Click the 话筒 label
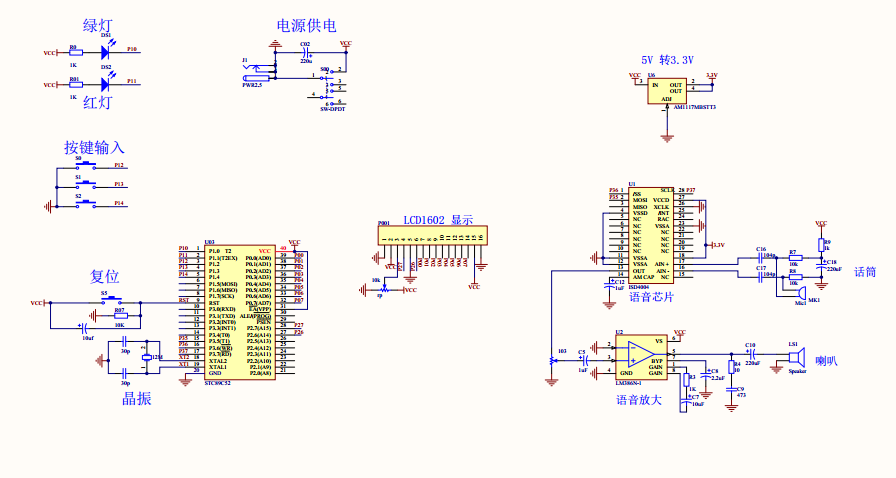This screenshot has width=896, height=478. [x=865, y=272]
